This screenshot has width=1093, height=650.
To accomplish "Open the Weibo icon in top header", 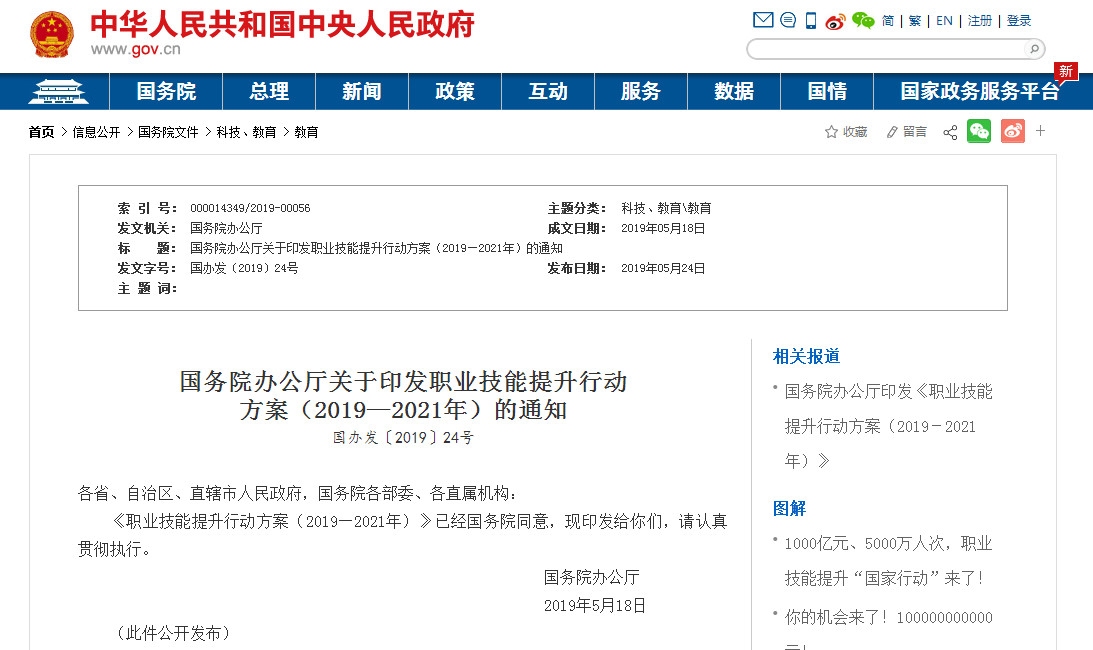I will click(835, 22).
